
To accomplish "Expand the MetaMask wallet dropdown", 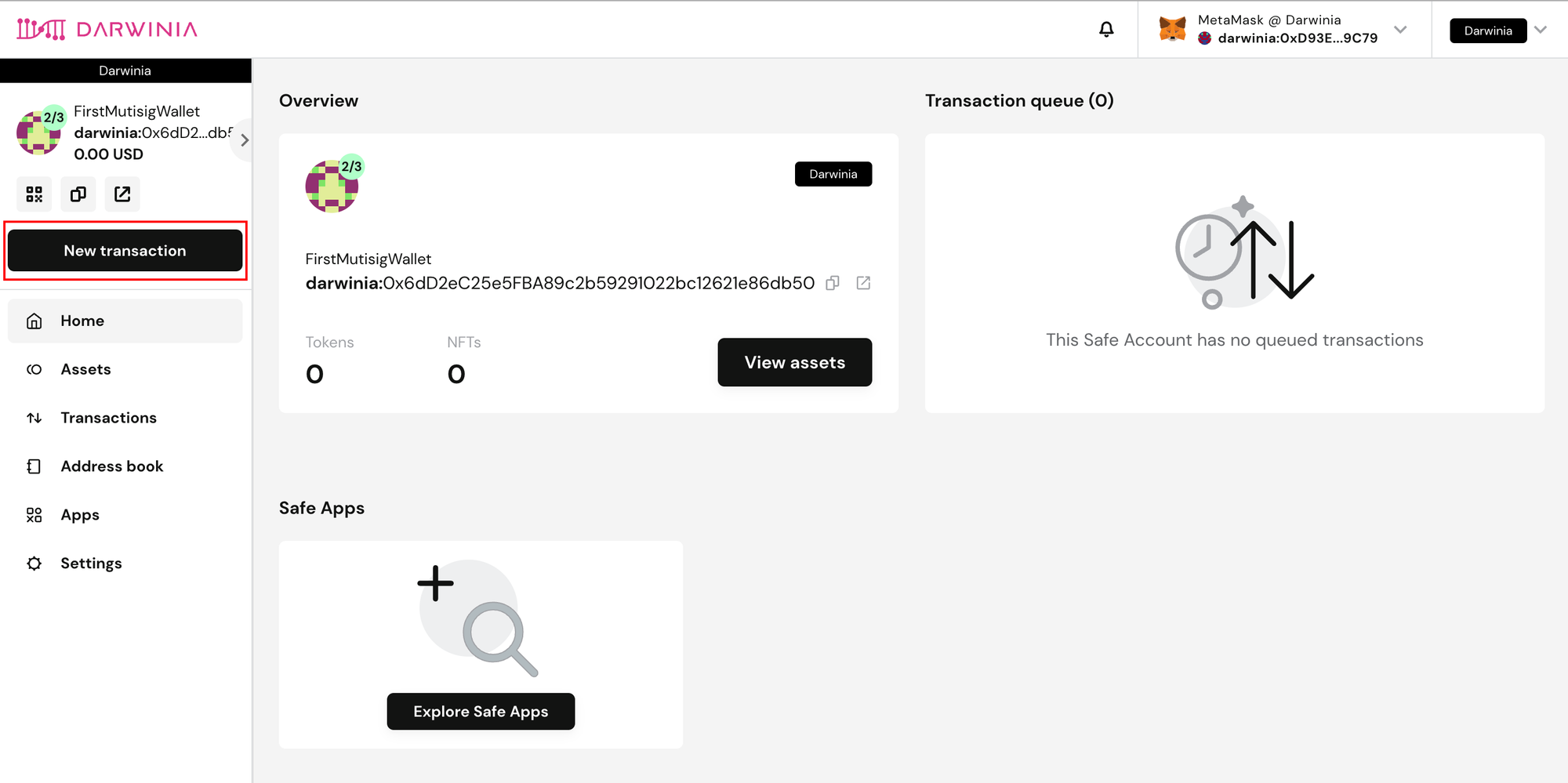I will pyautogui.click(x=1400, y=30).
